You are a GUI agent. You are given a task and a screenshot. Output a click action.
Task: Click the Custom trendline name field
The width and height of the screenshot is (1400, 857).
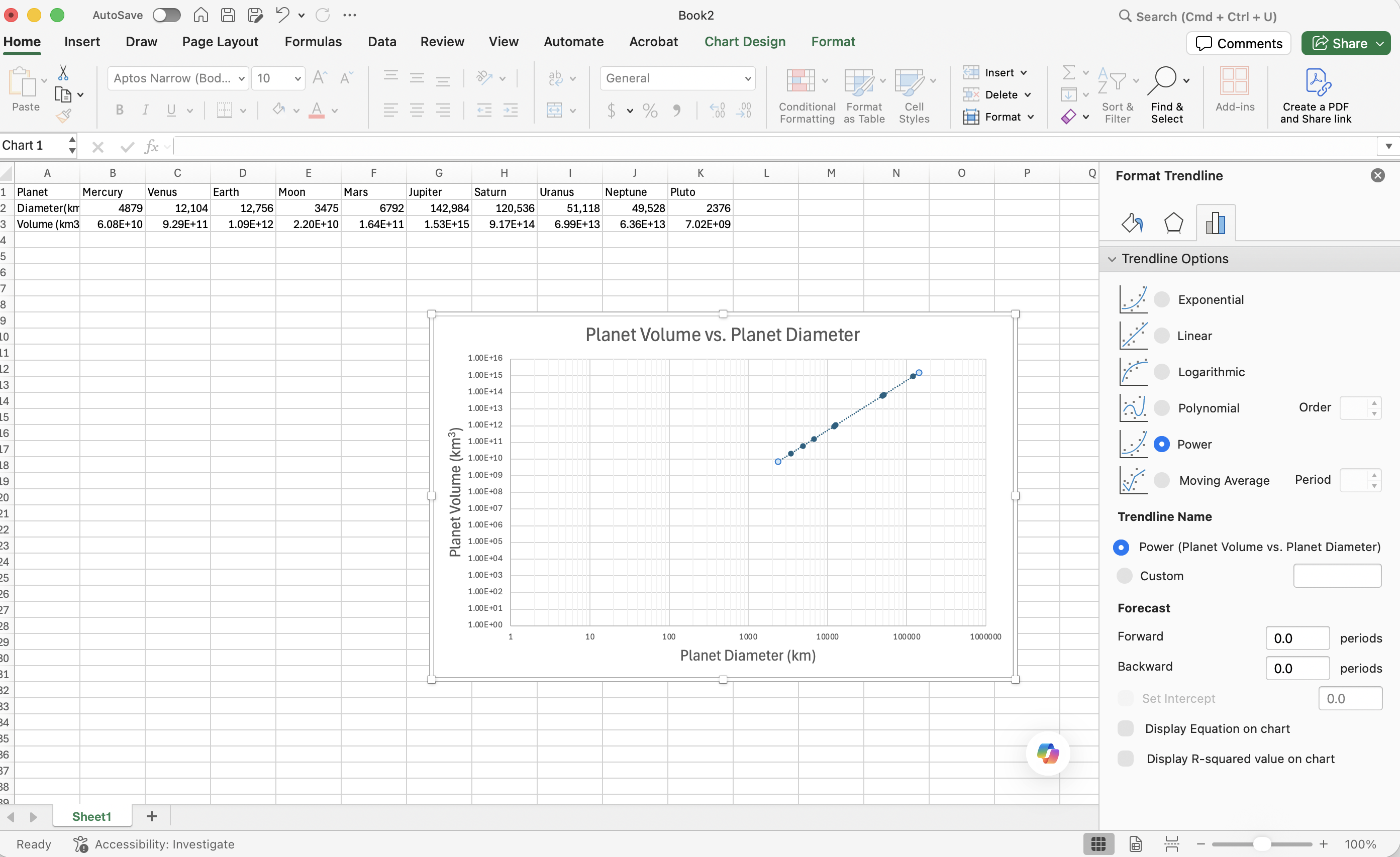1337,576
